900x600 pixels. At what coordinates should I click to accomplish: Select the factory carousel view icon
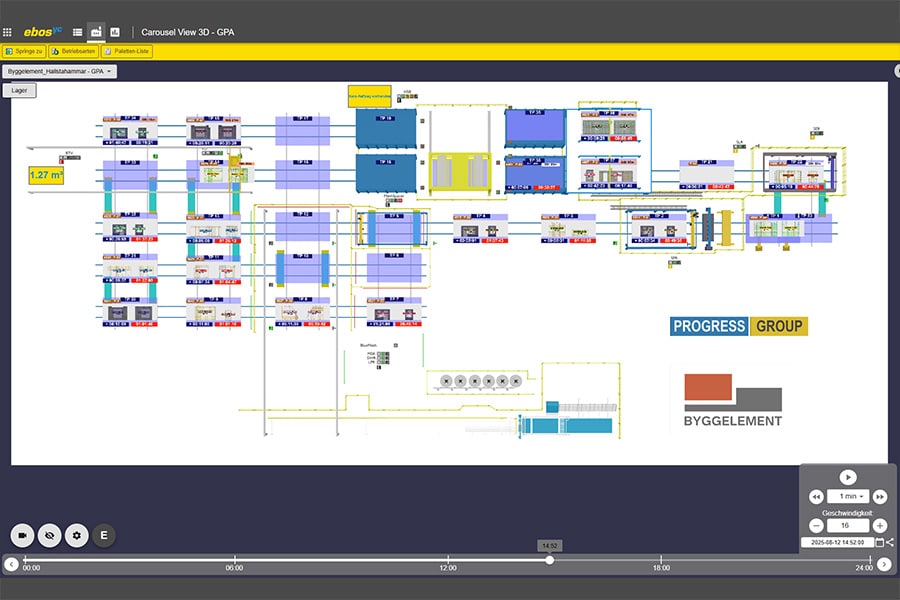[x=96, y=32]
